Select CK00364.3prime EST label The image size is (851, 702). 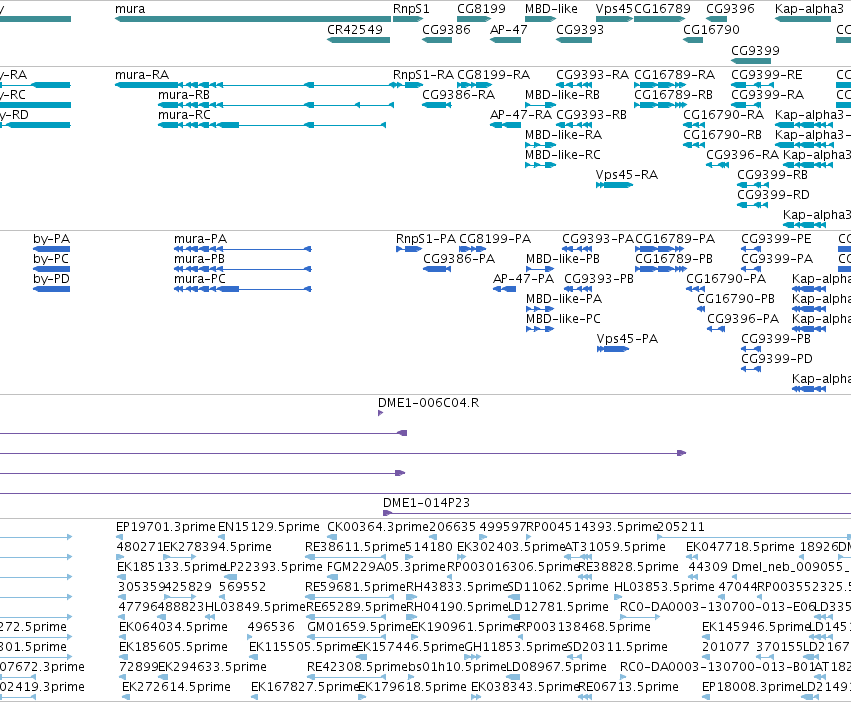[x=378, y=526]
